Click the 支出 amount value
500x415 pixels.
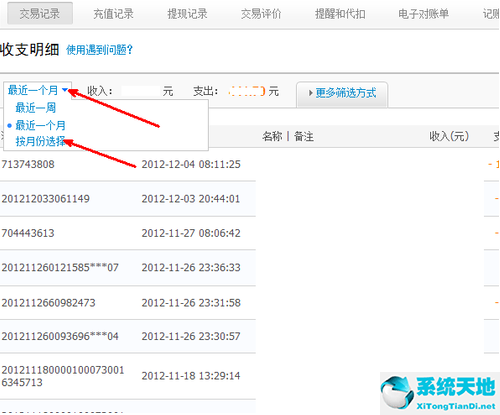247,91
